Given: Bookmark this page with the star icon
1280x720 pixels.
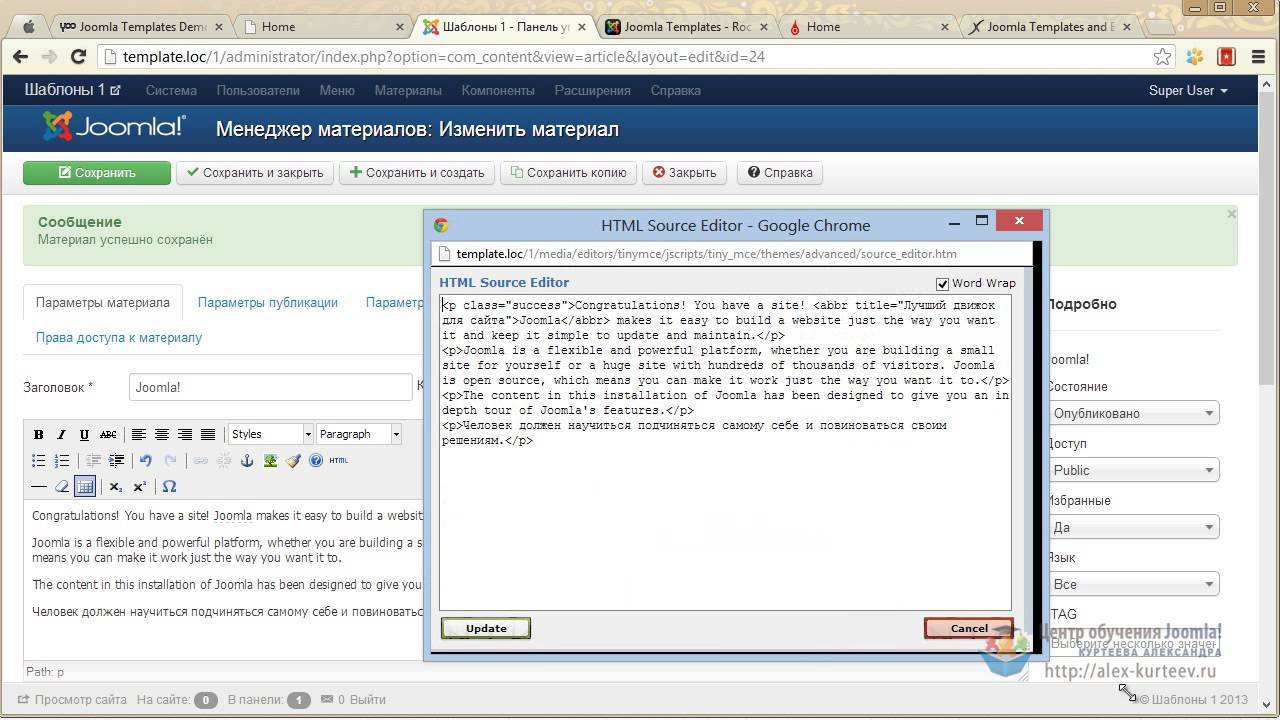Looking at the screenshot, I should (x=1162, y=57).
